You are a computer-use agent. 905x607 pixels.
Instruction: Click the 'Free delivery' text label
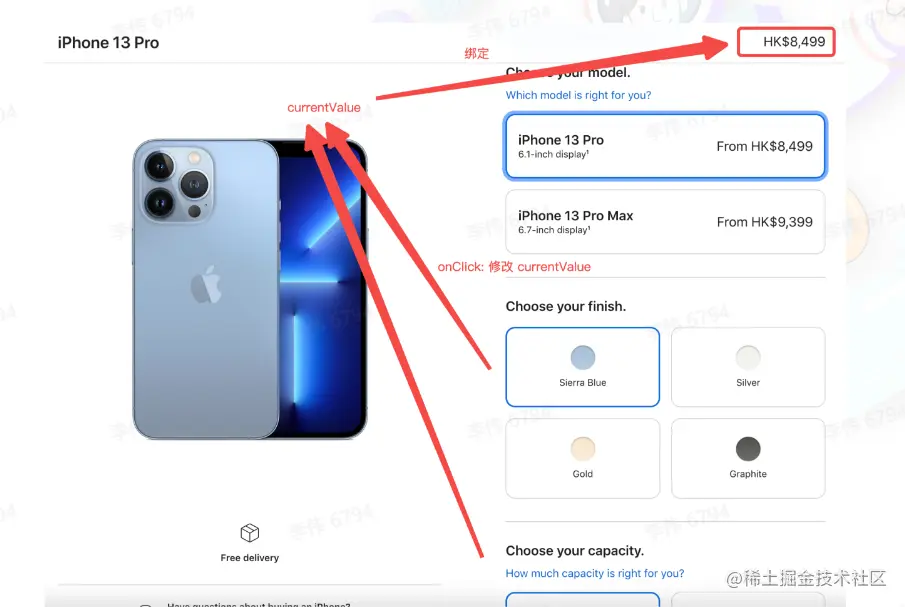pyautogui.click(x=249, y=558)
